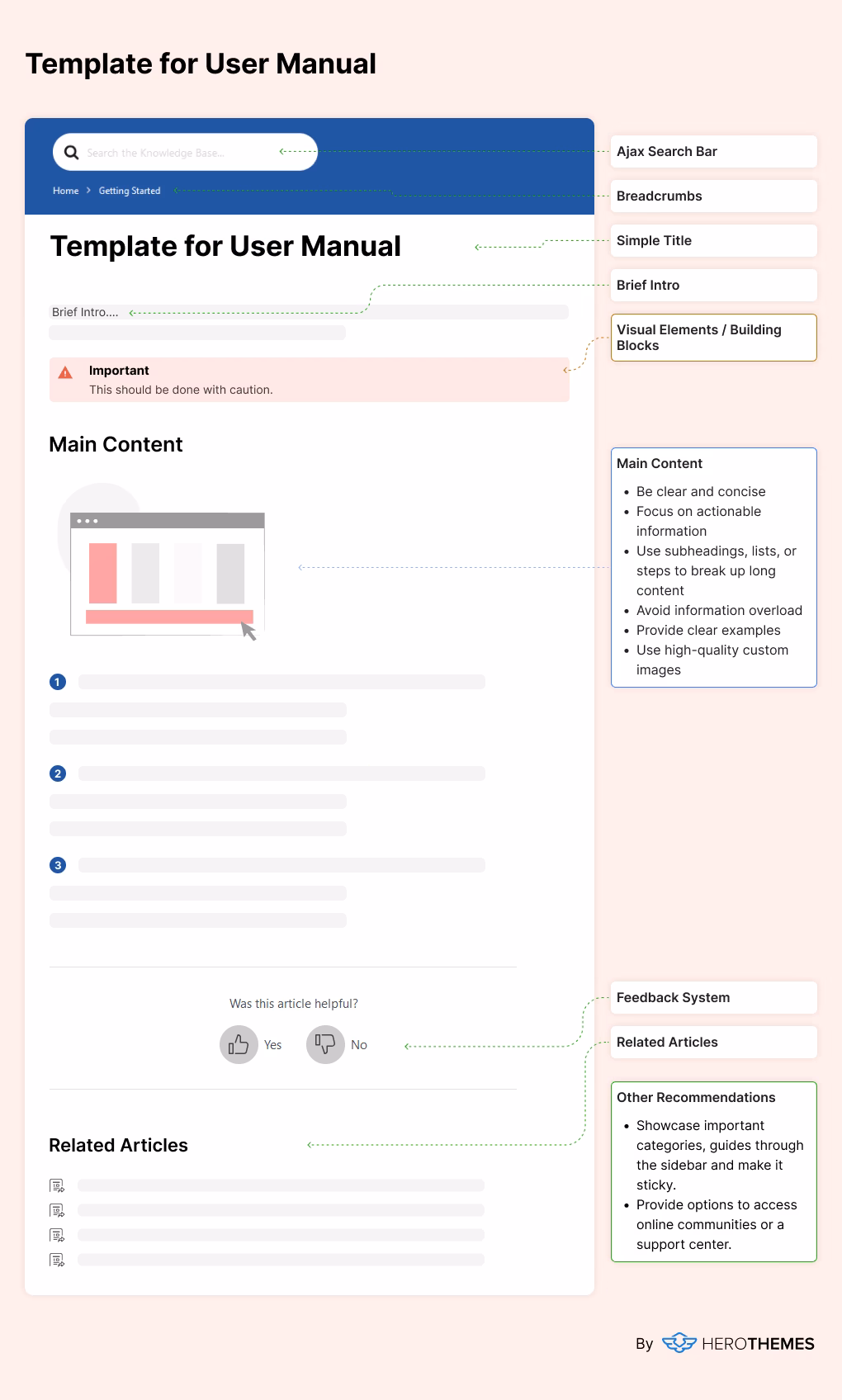Go to the Home breadcrumb
The height and width of the screenshot is (1400, 842).
pos(66,191)
